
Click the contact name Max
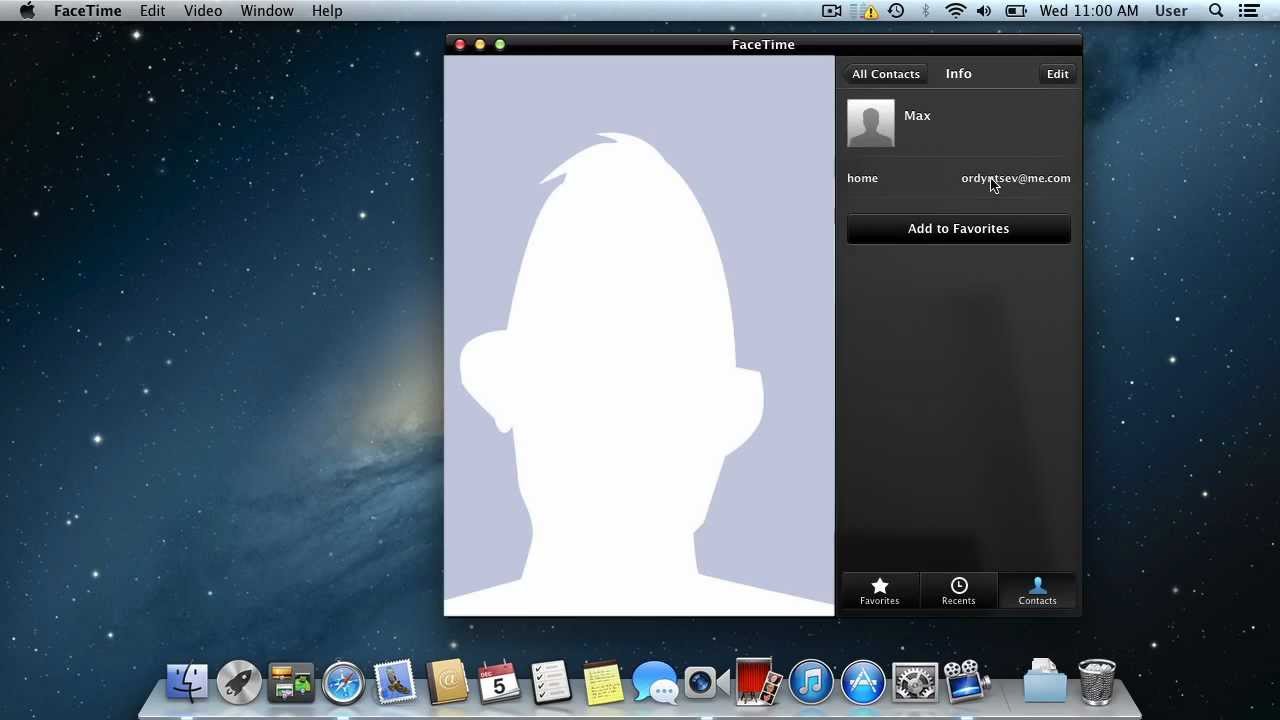[x=917, y=116]
